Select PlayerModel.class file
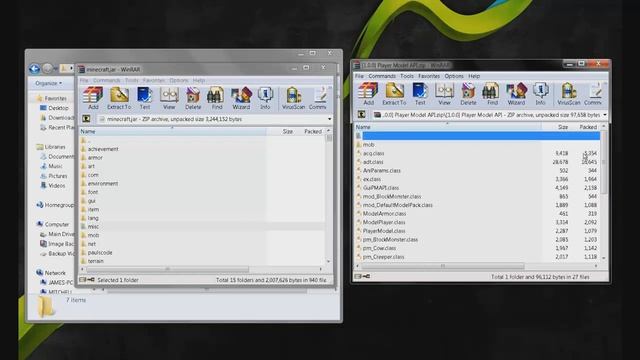This screenshot has width=640, height=360. point(384,231)
